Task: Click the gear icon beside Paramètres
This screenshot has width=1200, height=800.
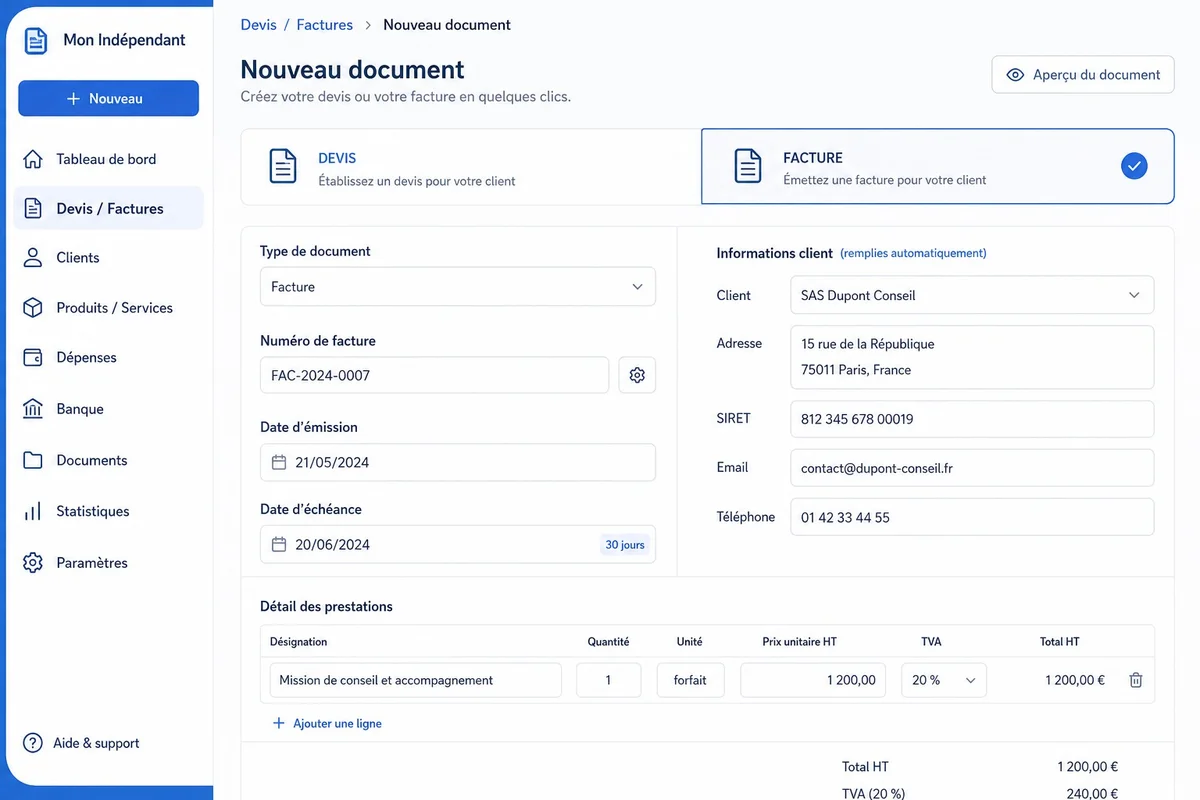Action: [33, 563]
